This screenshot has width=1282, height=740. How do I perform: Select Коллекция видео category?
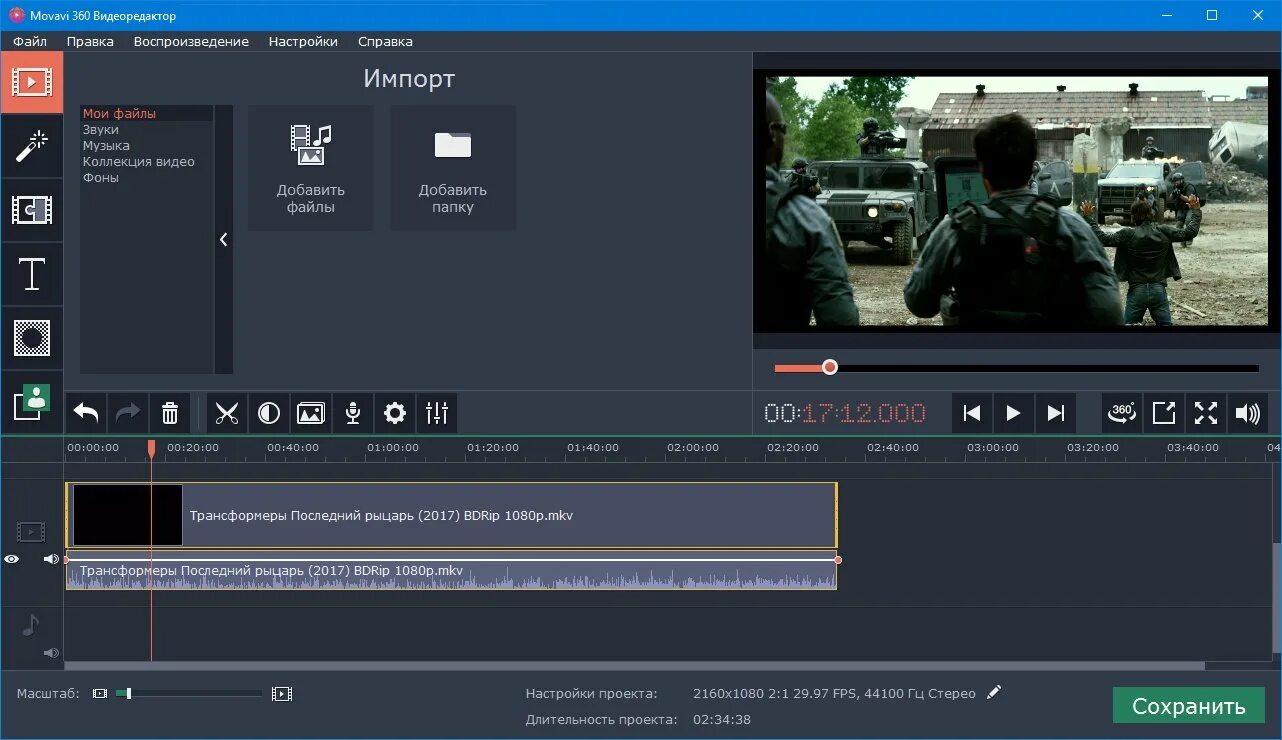pos(147,162)
